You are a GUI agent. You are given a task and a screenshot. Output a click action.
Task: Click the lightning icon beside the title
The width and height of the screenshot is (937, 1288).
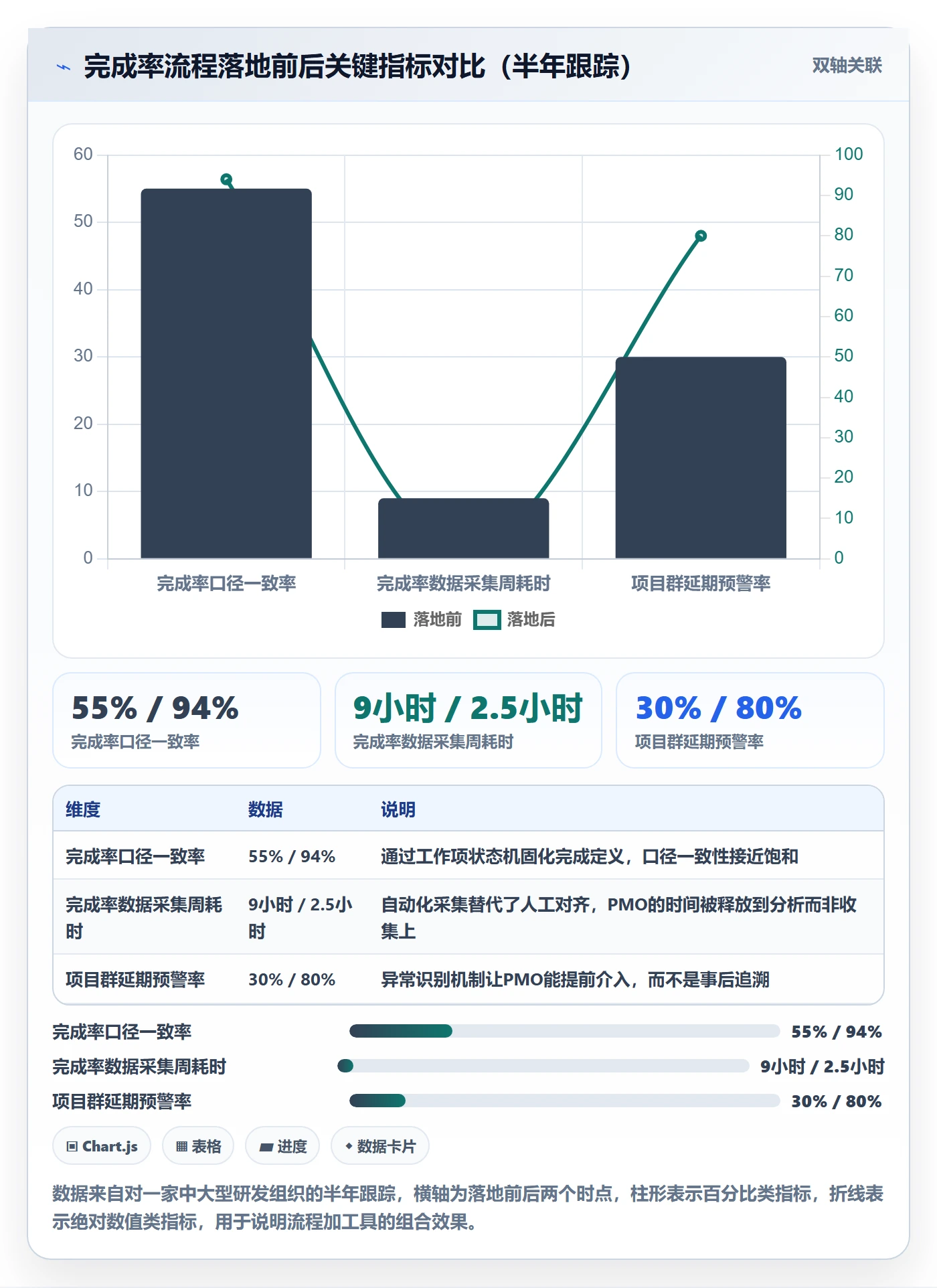click(64, 67)
